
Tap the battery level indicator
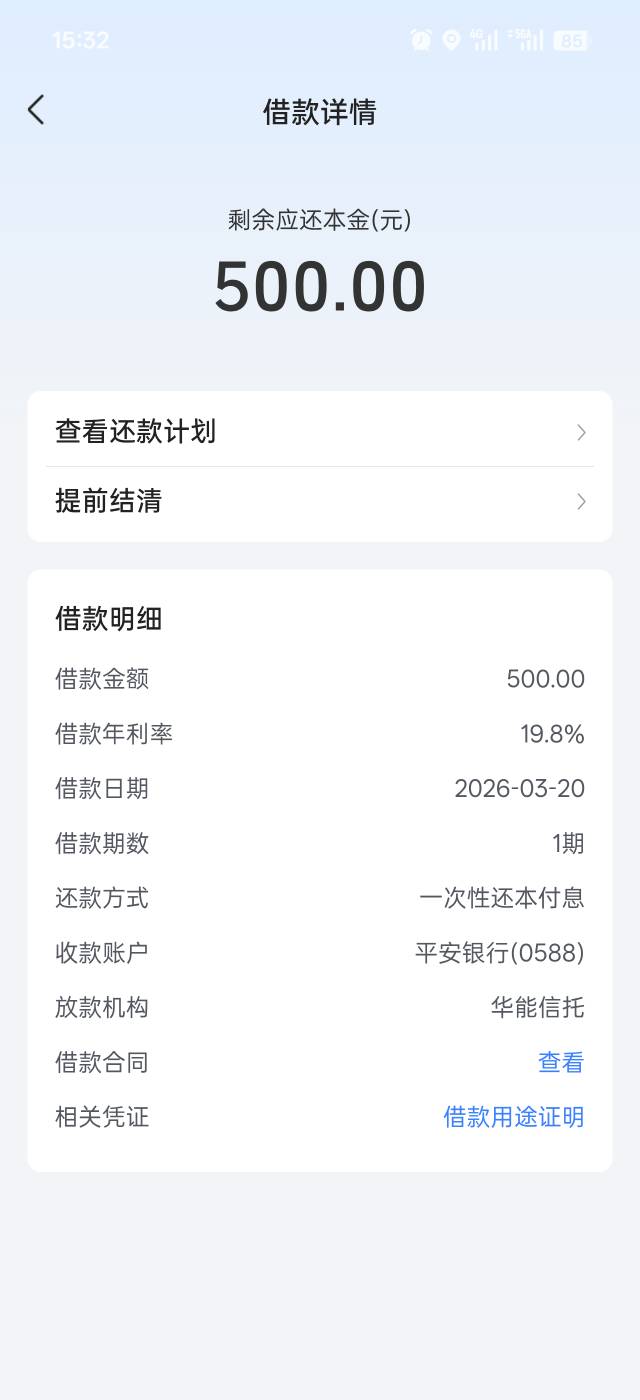tap(571, 40)
